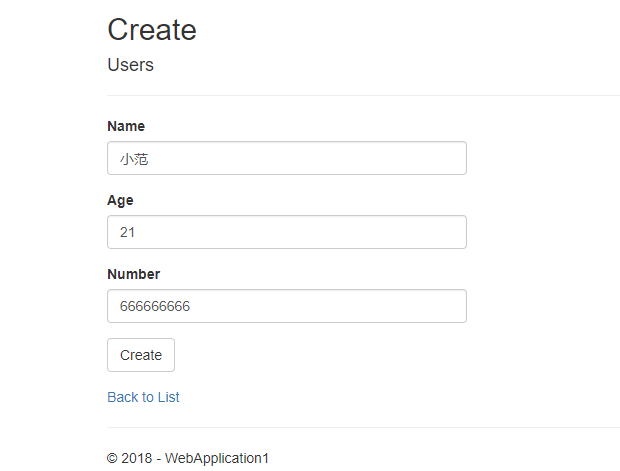Click the © 2018 copyright text

pos(130,458)
